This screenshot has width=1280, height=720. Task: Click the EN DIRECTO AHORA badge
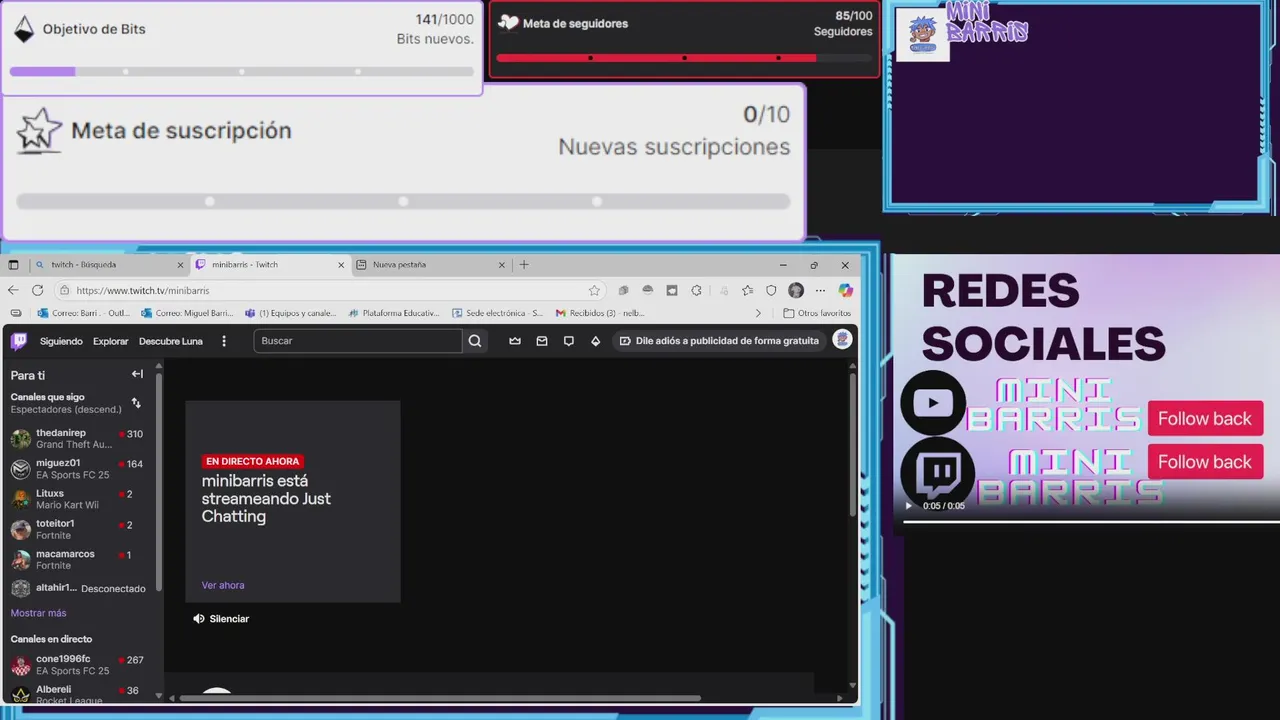(252, 461)
